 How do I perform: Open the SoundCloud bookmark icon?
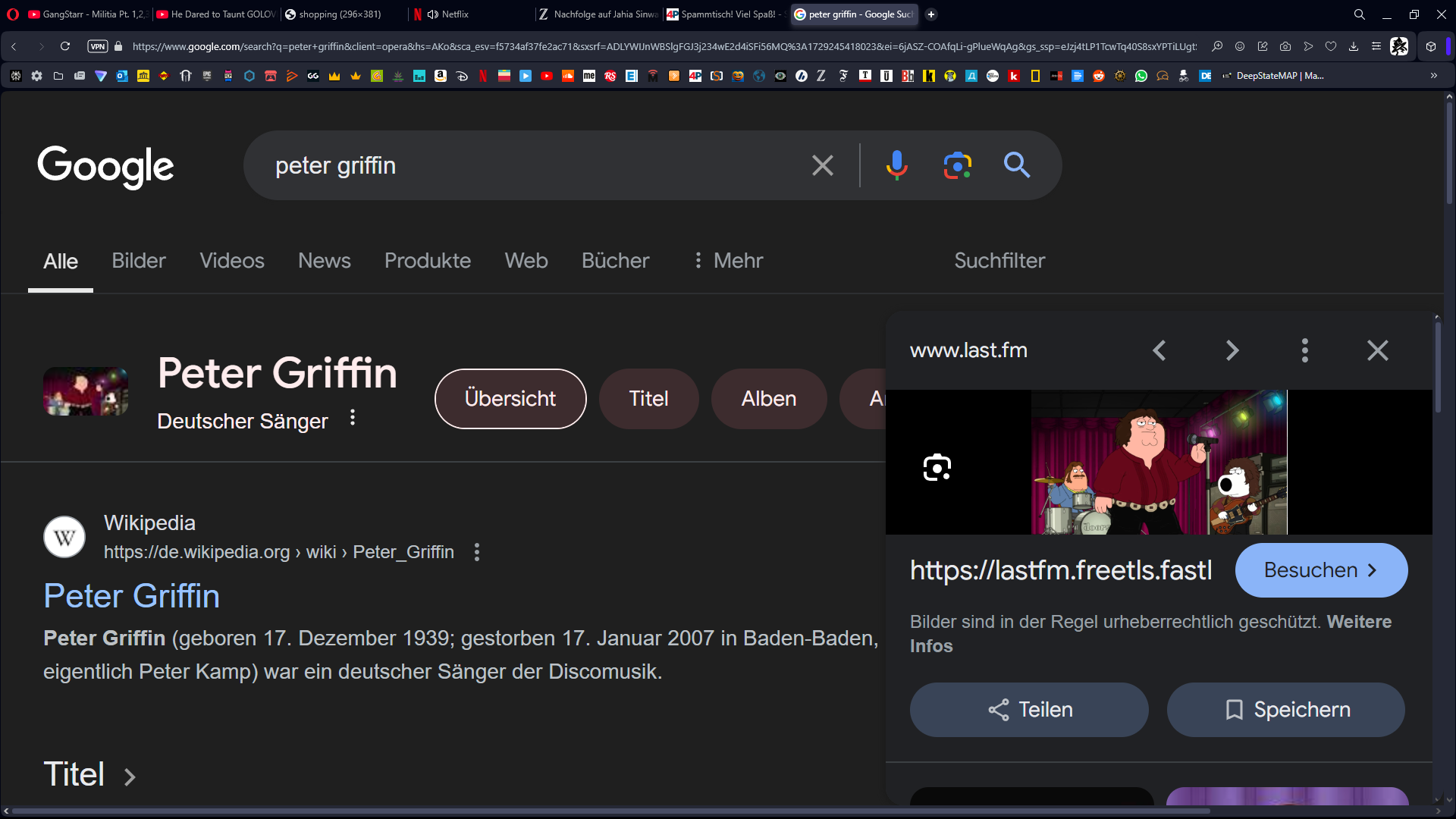click(x=568, y=76)
